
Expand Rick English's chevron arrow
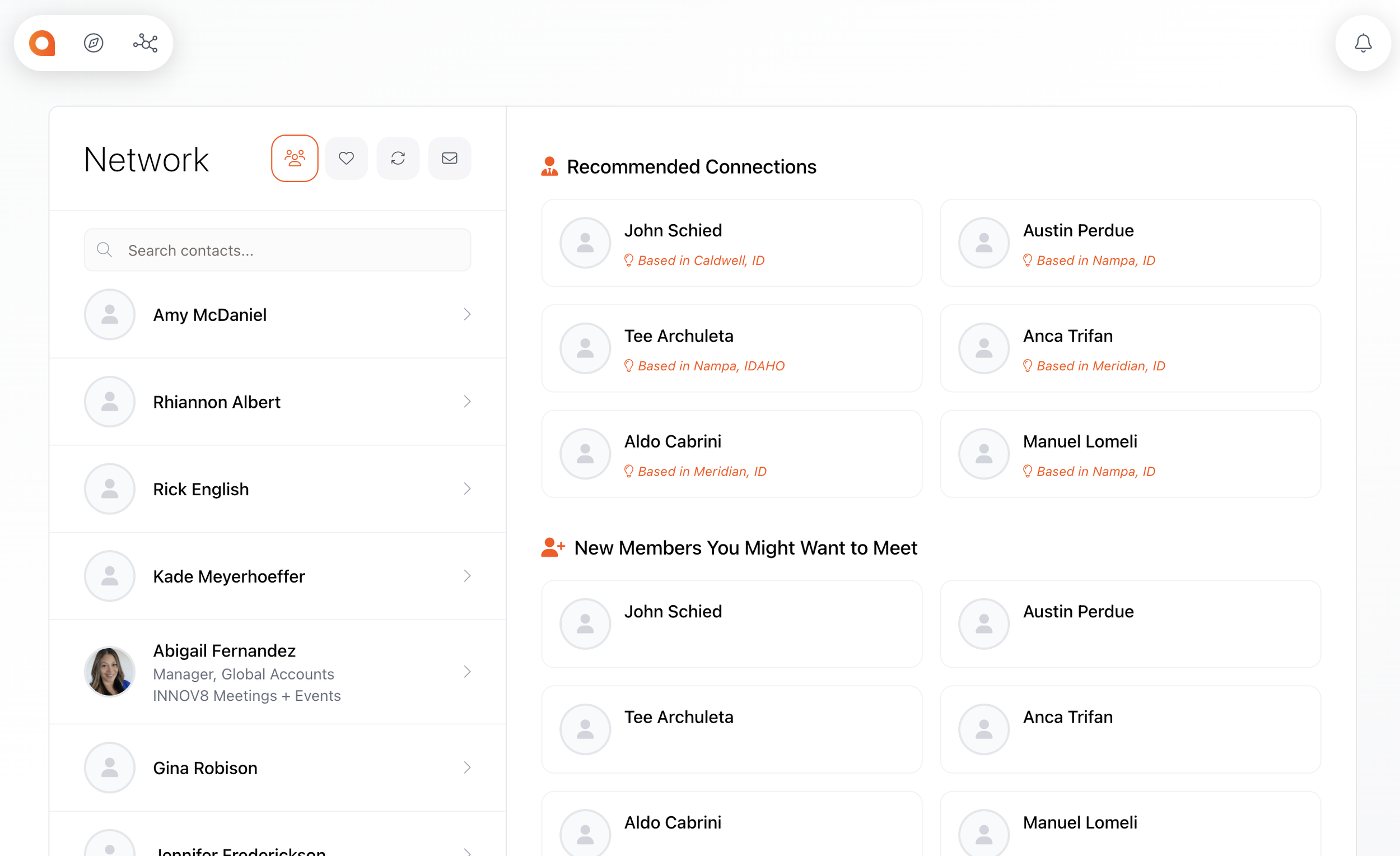coord(467,489)
